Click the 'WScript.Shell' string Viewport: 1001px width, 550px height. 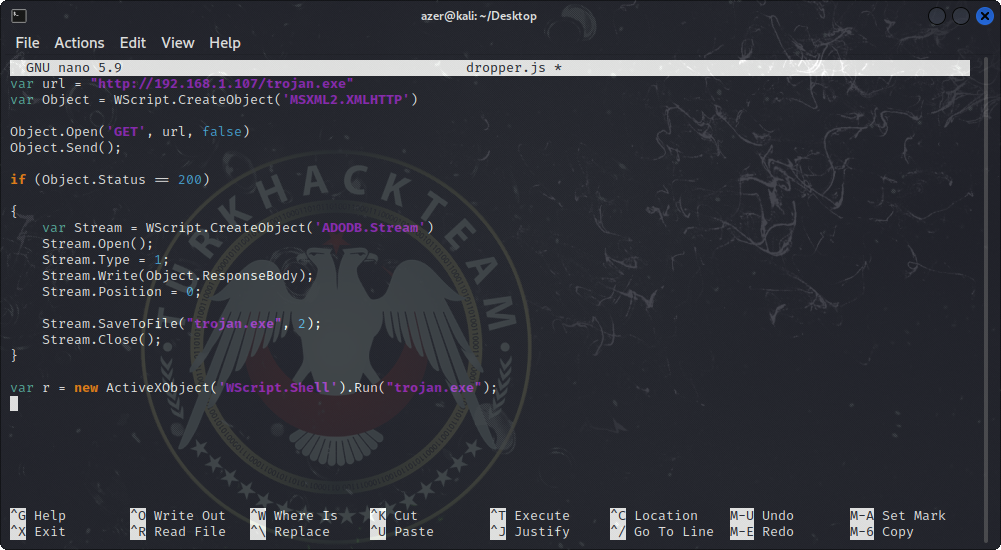coord(278,387)
